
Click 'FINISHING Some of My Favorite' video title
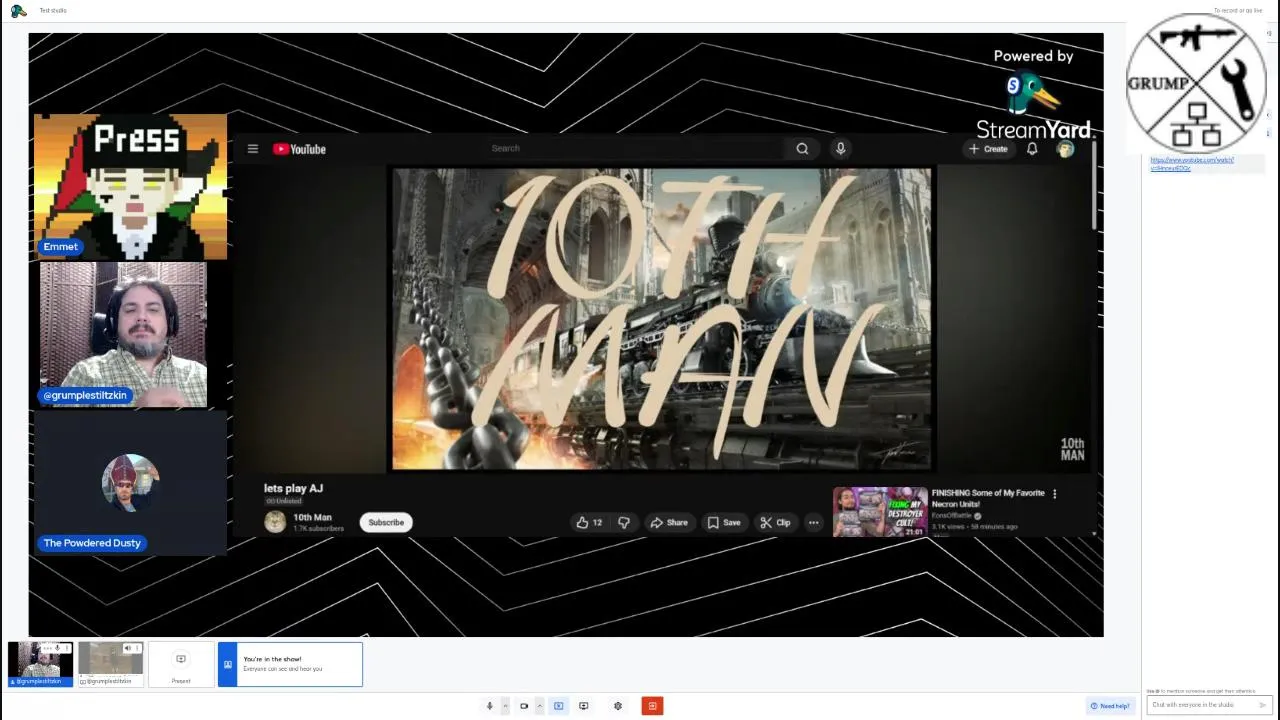pyautogui.click(x=988, y=498)
